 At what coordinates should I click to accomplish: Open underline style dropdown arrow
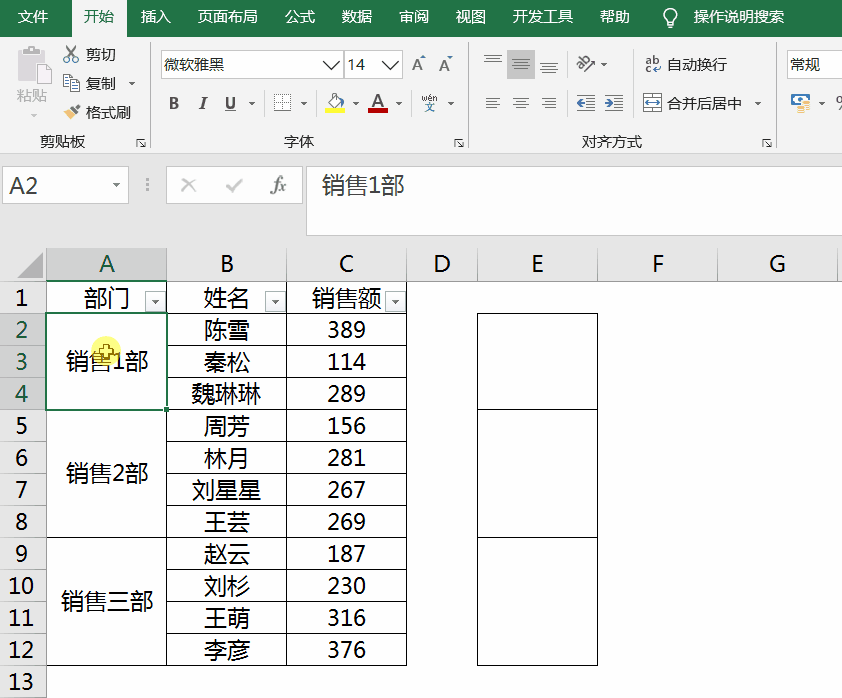pyautogui.click(x=252, y=103)
